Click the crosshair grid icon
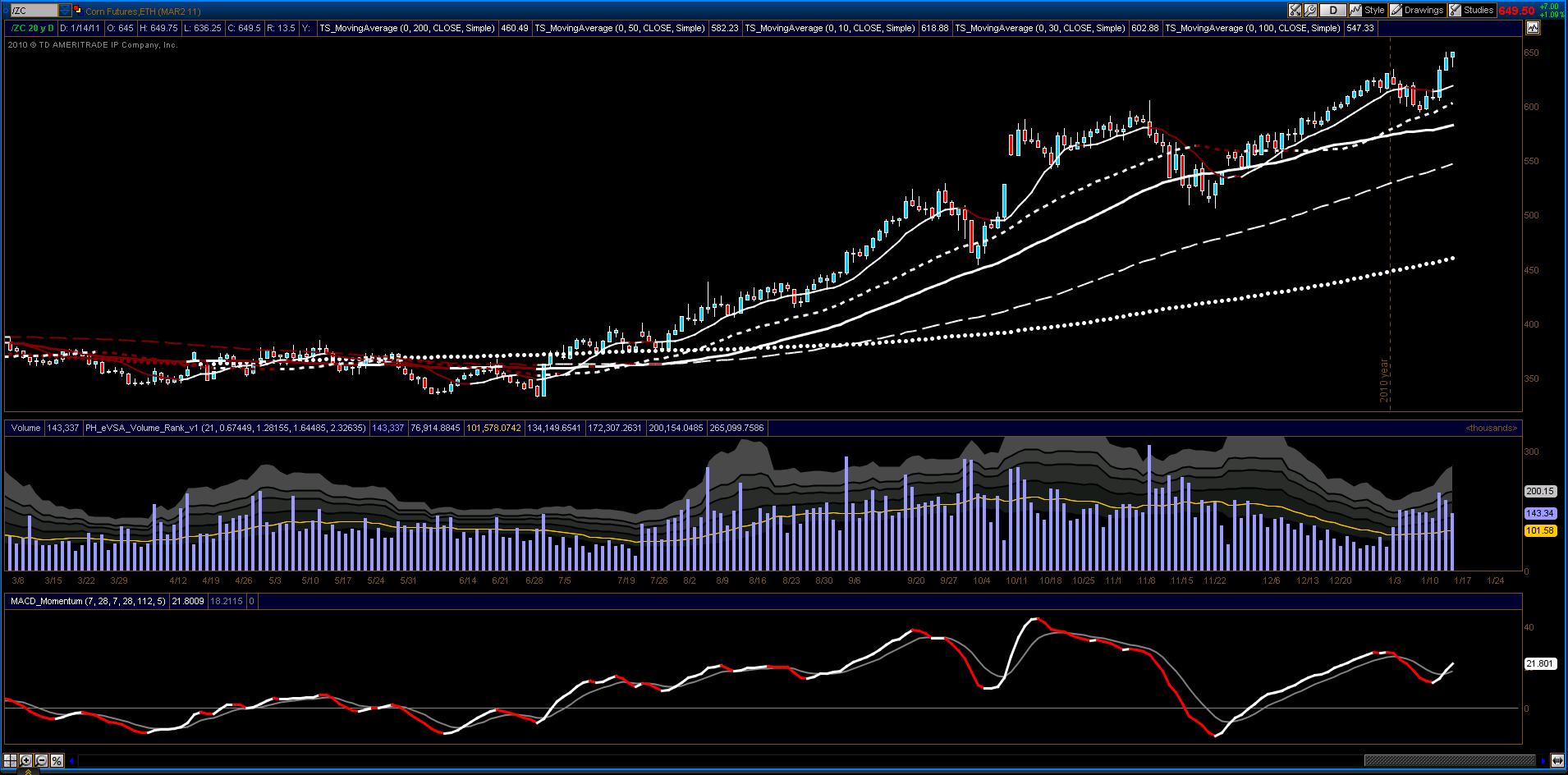Screen dimensions: 1568x775 click(11, 760)
